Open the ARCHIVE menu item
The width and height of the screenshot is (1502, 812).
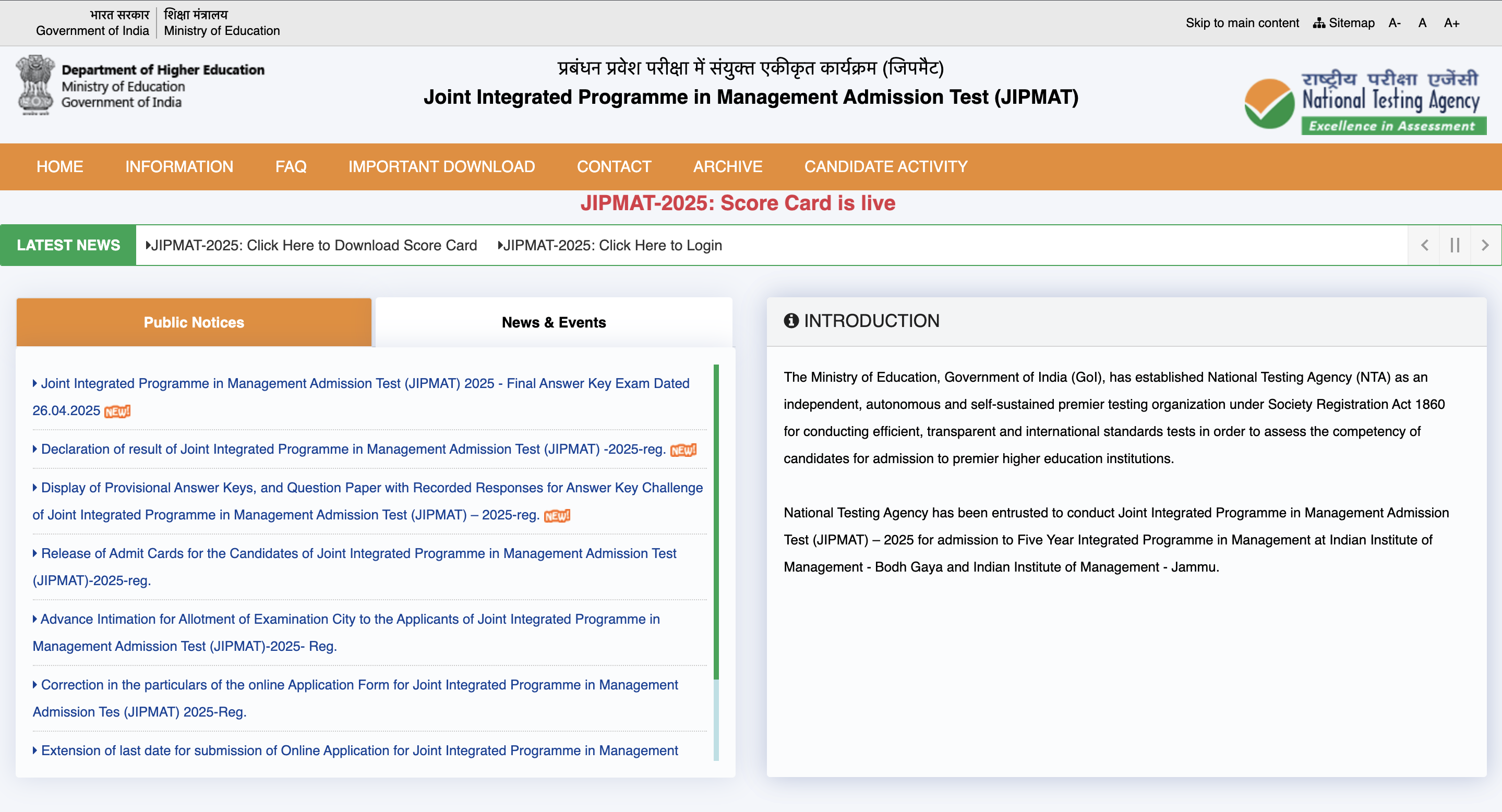point(727,167)
